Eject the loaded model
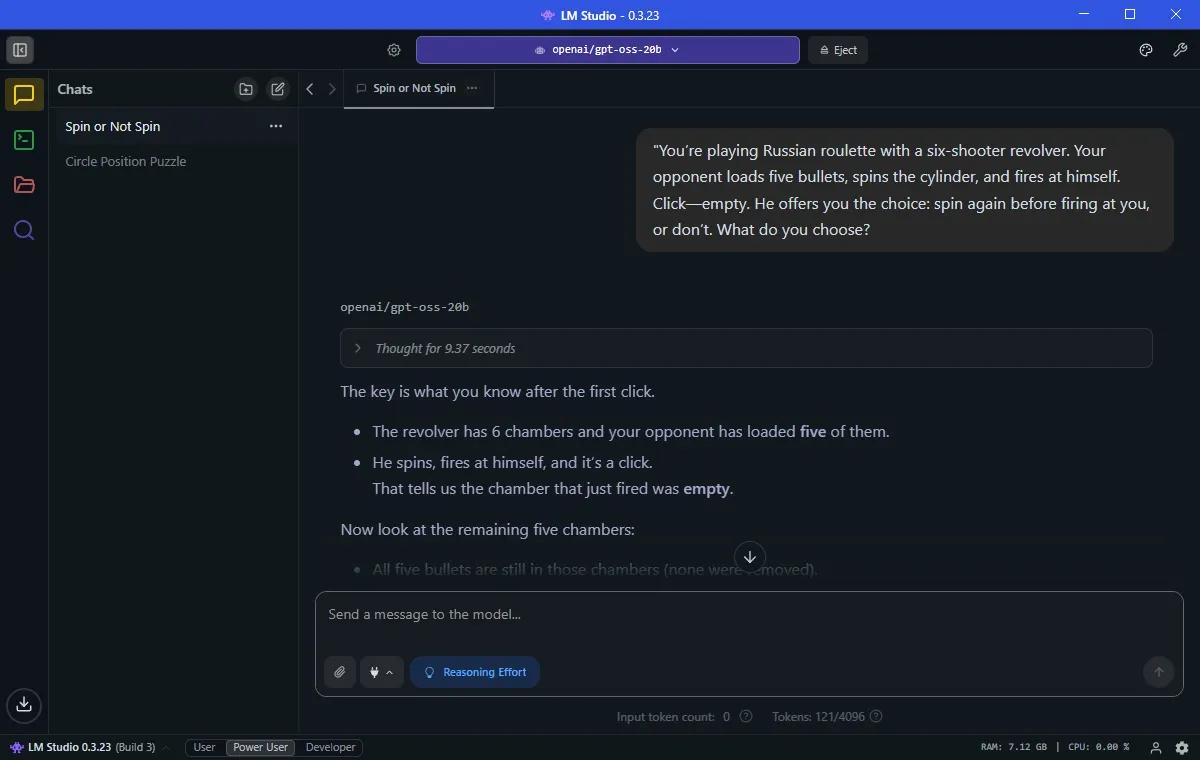The image size is (1200, 760). pyautogui.click(x=837, y=50)
